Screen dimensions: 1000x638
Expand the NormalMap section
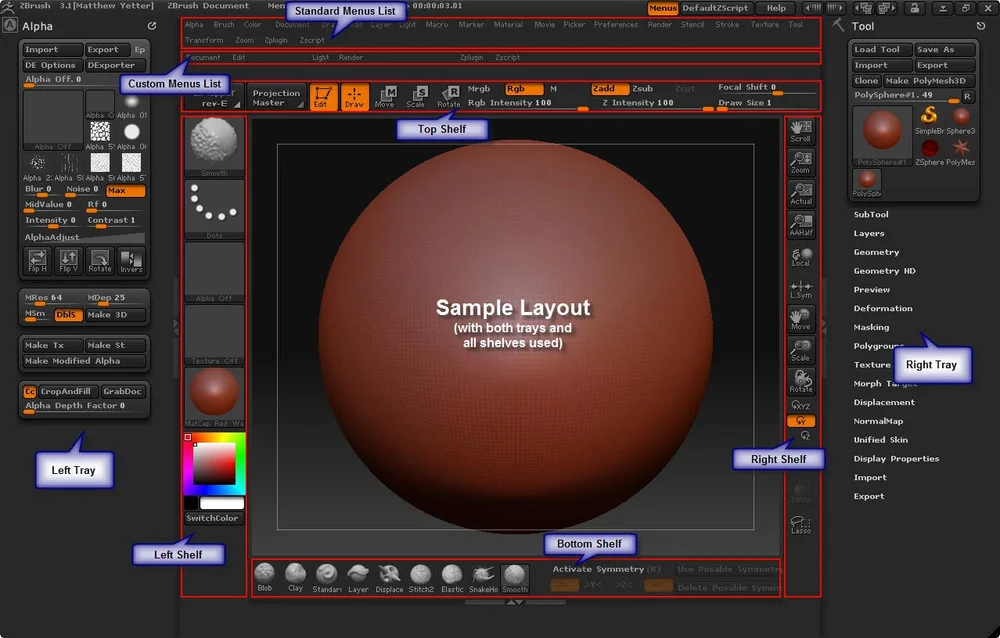coord(878,421)
